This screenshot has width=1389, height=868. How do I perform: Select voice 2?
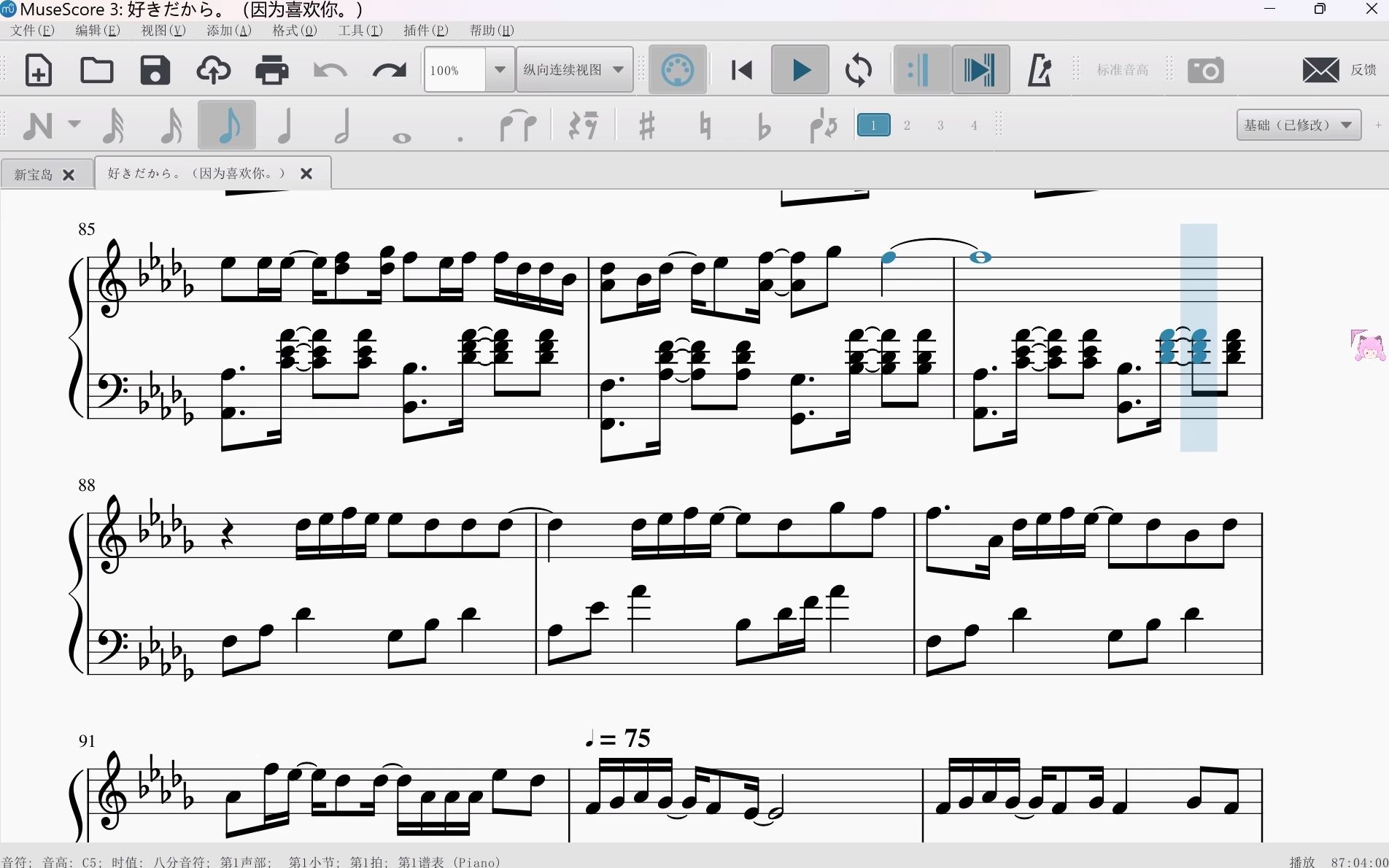(x=907, y=125)
